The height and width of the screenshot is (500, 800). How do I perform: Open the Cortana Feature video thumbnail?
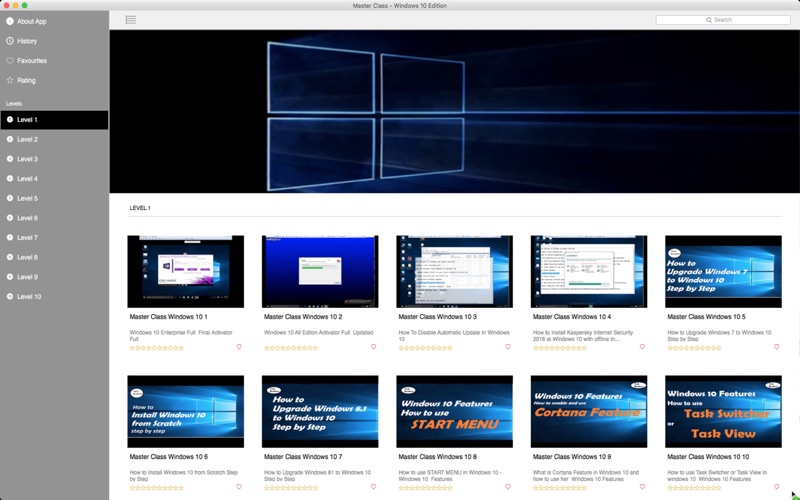589,412
